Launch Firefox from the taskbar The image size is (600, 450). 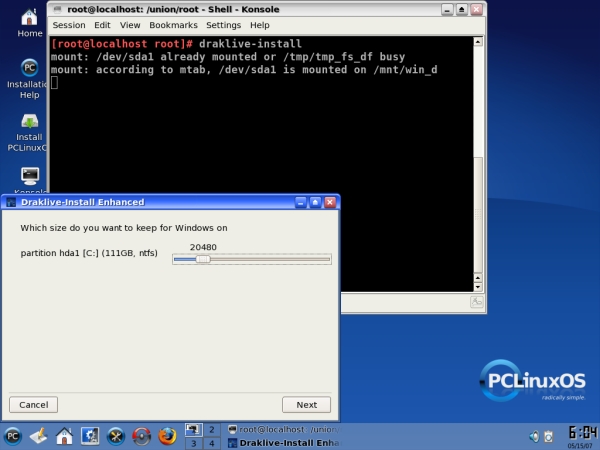coord(167,436)
